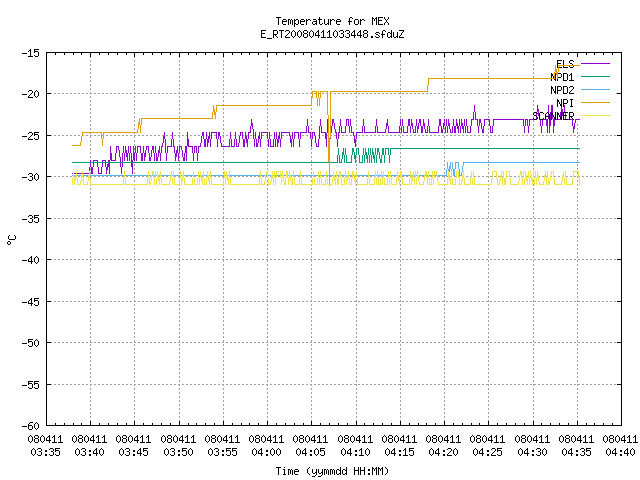Click the -25 y-axis tick label

[x=31, y=136]
